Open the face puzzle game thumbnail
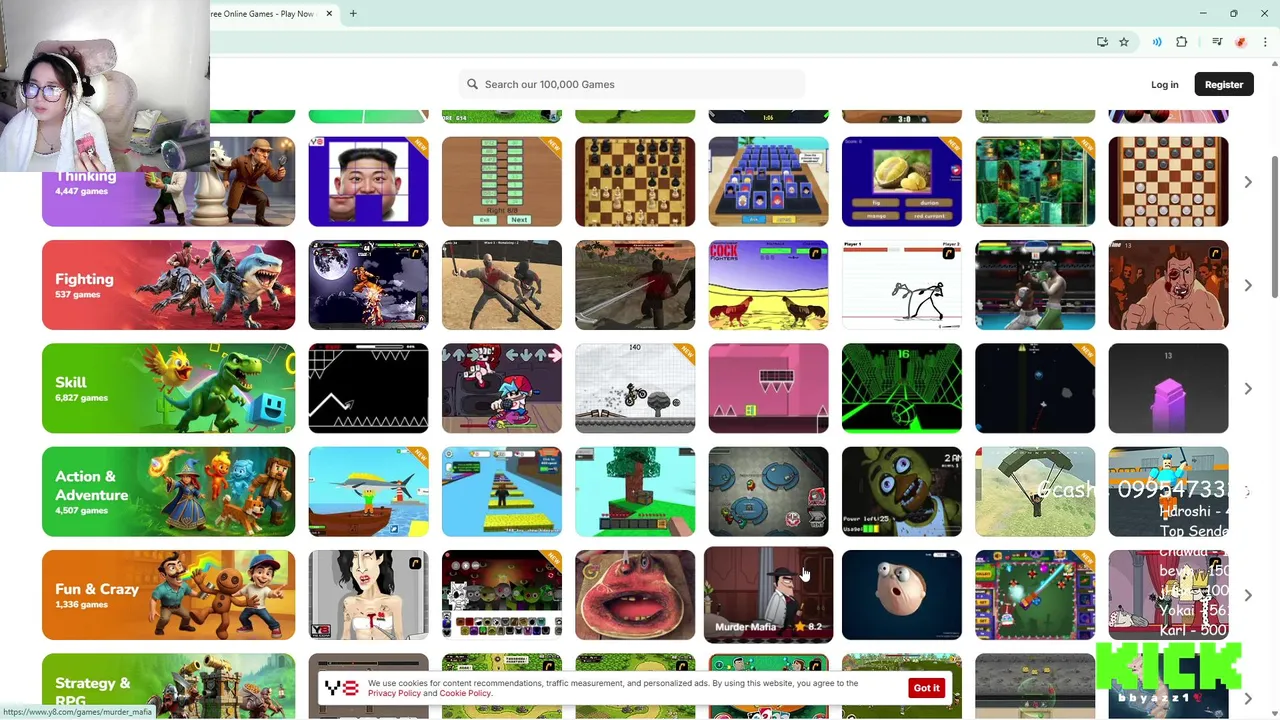 click(x=368, y=182)
